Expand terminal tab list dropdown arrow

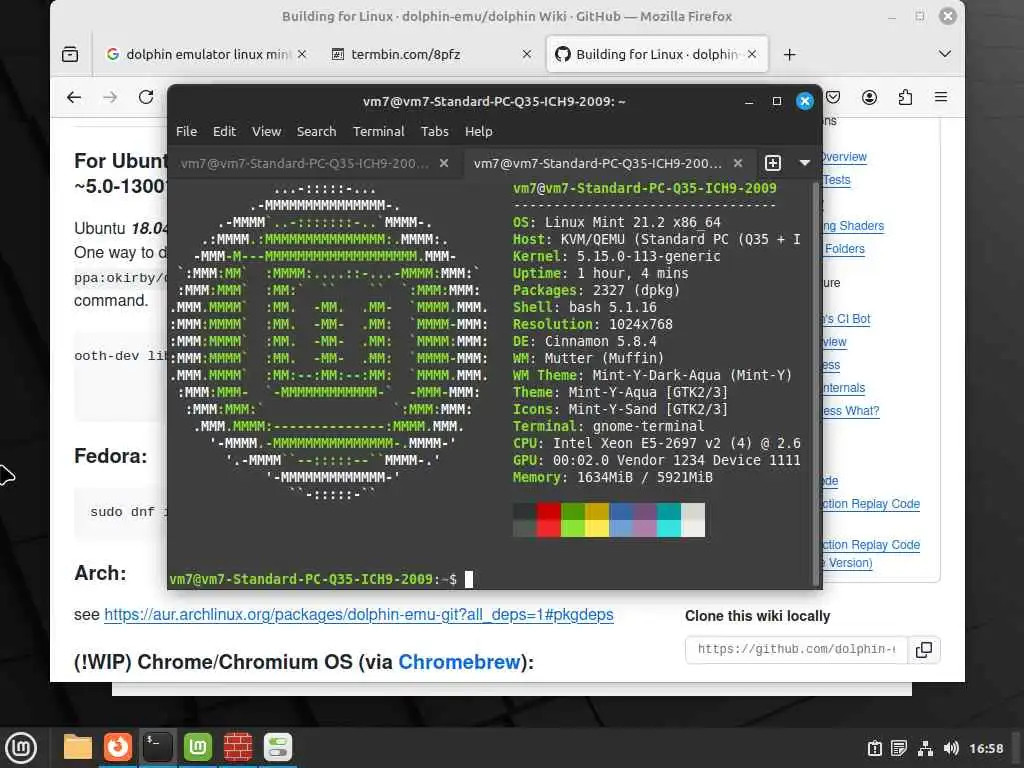tap(805, 163)
